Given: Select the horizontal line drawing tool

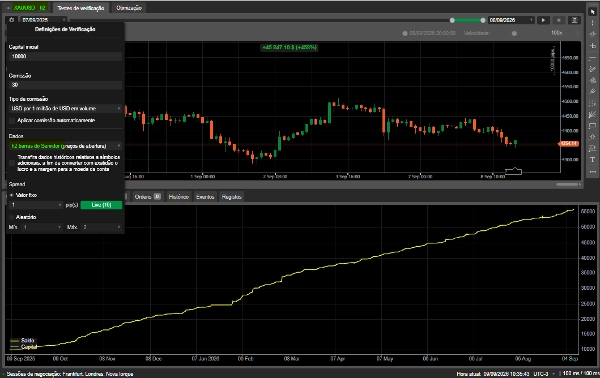Looking at the screenshot, I should tap(592, 58).
